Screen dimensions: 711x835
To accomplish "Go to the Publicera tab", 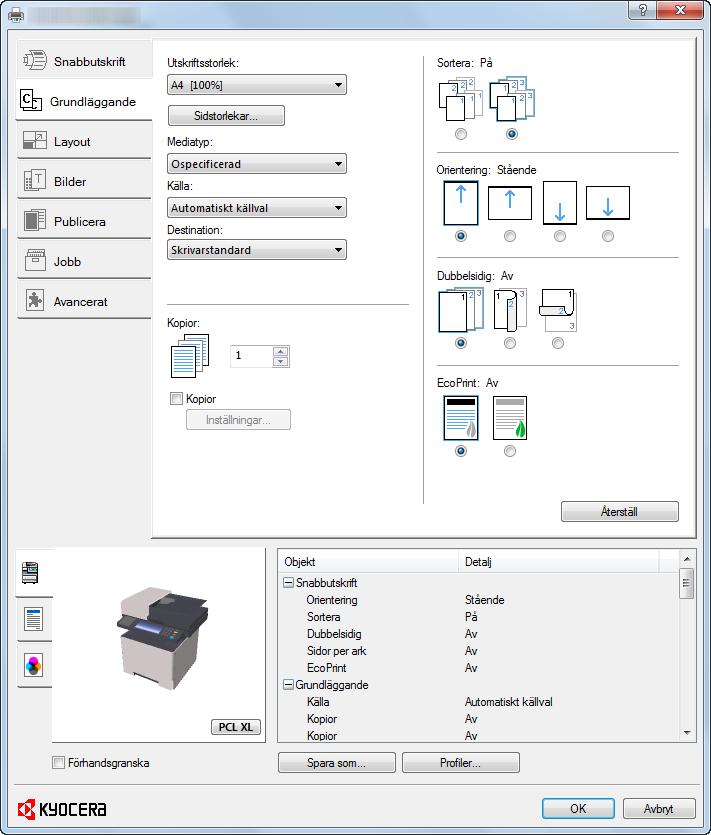I will click(84, 222).
